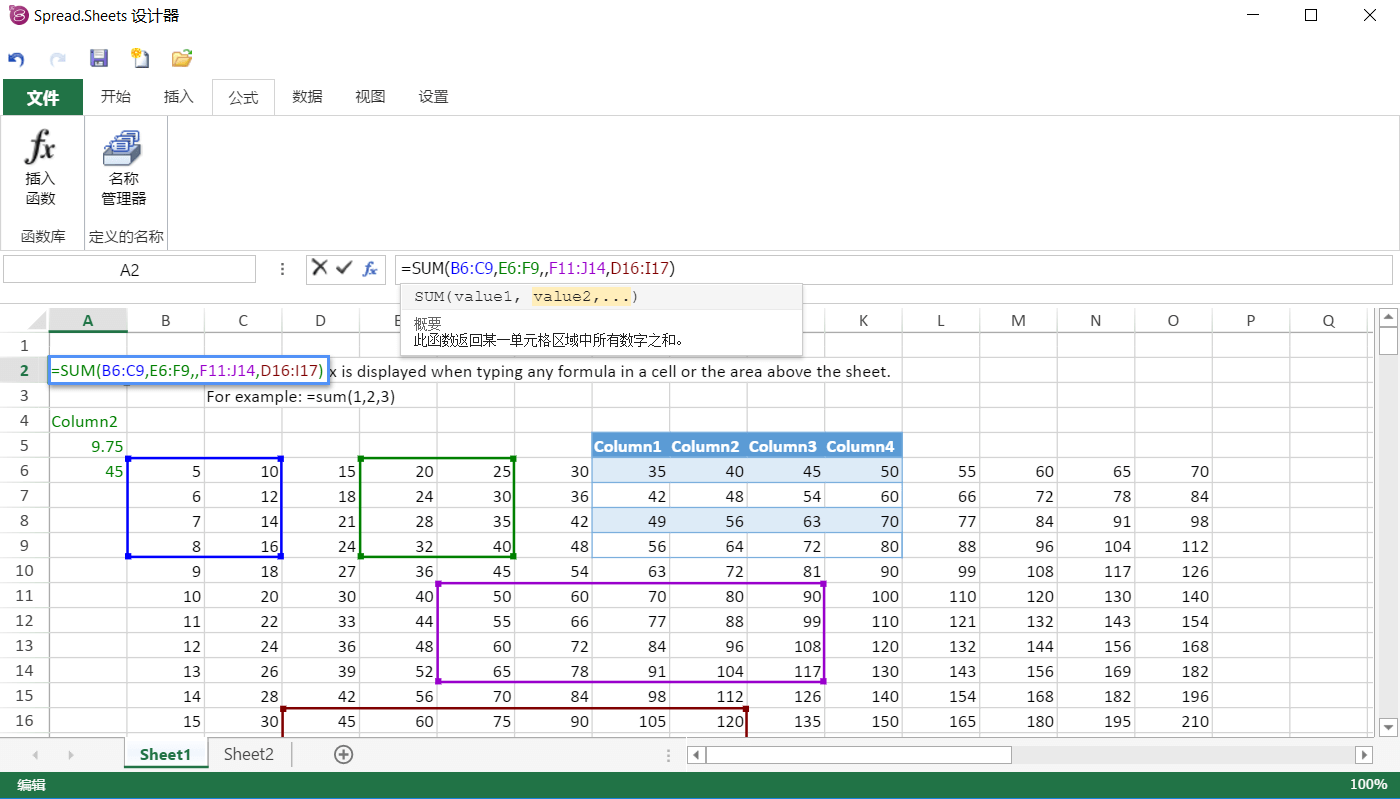
Task: Click the ellipsis beside the sheet tabs
Action: click(x=668, y=755)
